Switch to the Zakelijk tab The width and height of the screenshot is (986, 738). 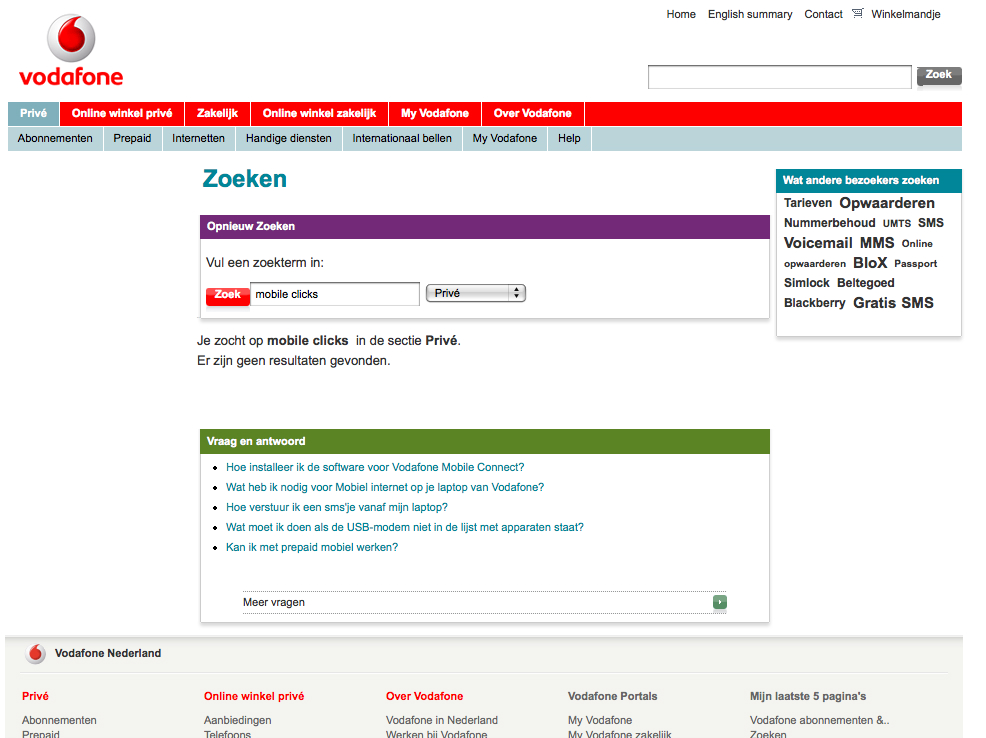point(217,114)
